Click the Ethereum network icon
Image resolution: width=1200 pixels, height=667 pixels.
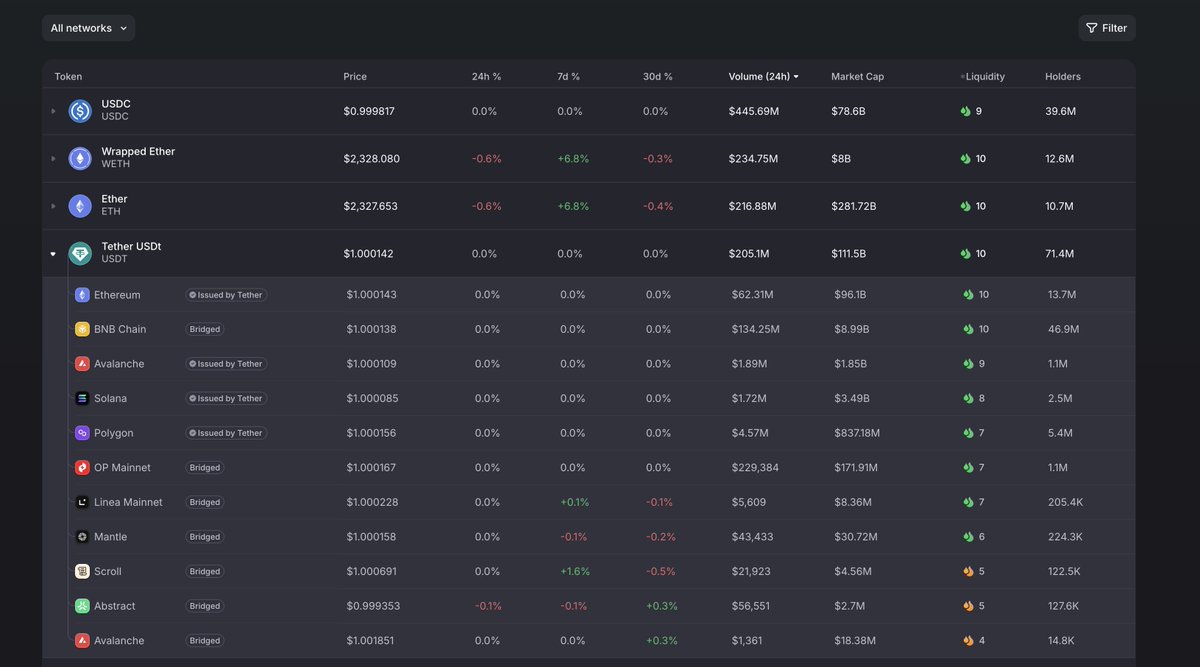(x=82, y=295)
